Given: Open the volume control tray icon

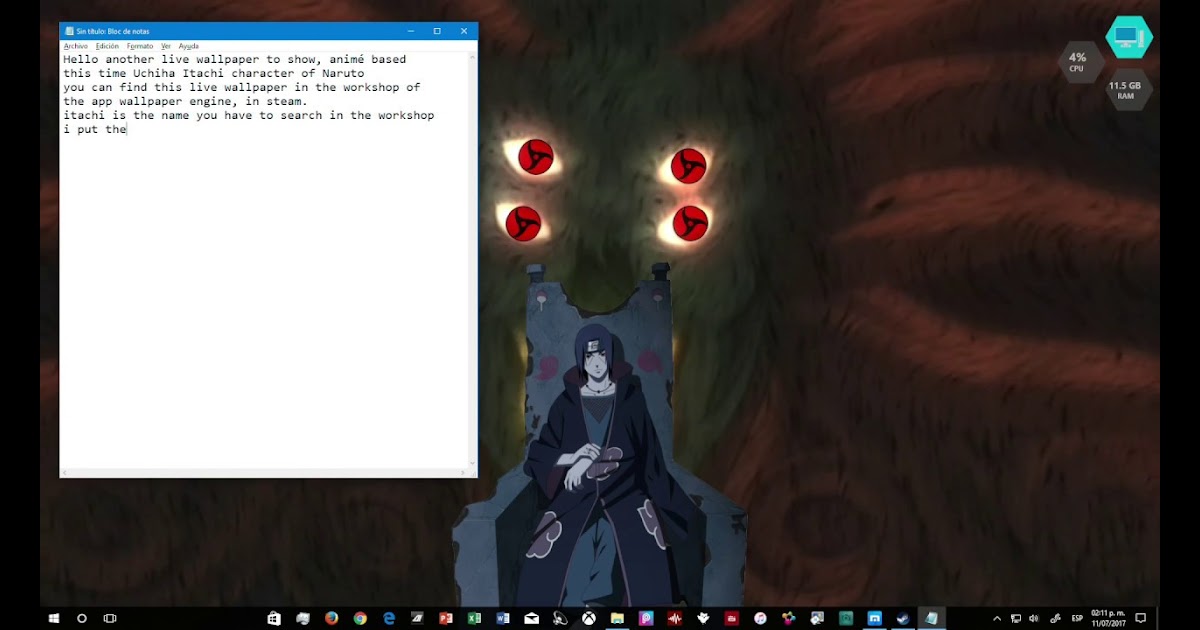Looking at the screenshot, I should pos(1034,619).
